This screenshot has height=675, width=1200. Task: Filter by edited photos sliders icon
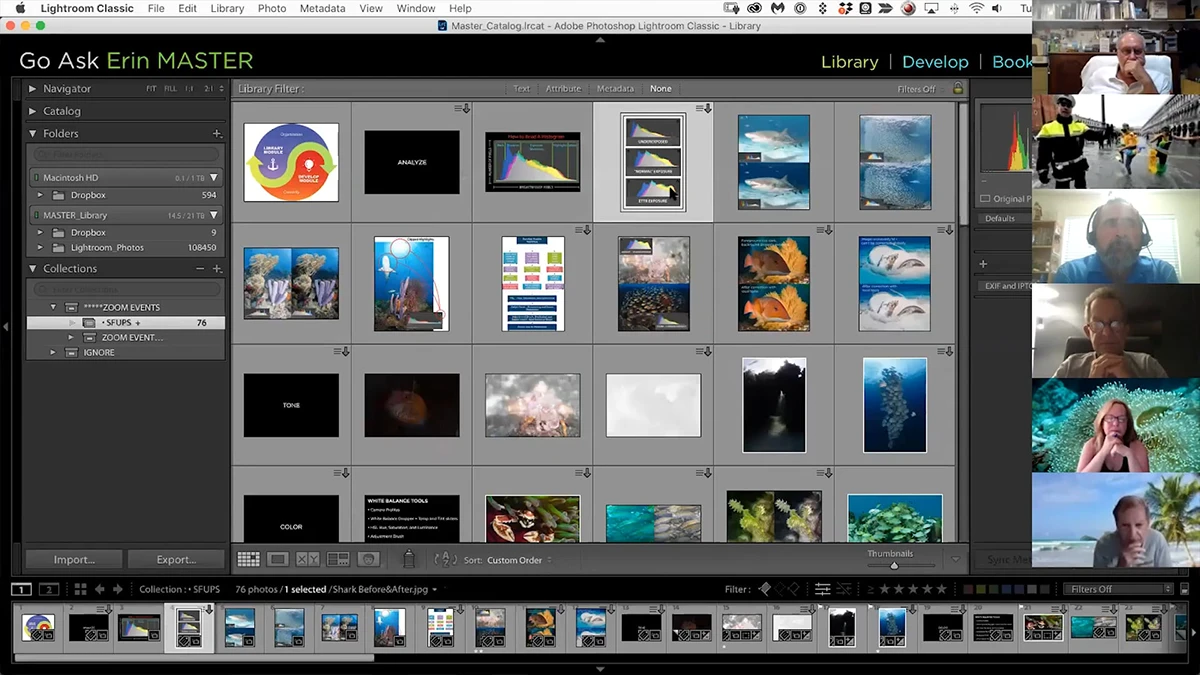tap(823, 589)
